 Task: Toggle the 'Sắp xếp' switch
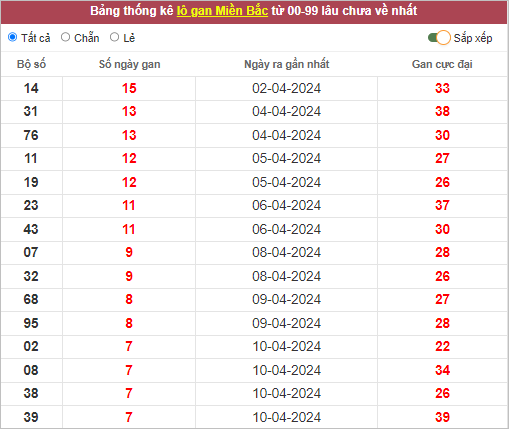[x=439, y=38]
